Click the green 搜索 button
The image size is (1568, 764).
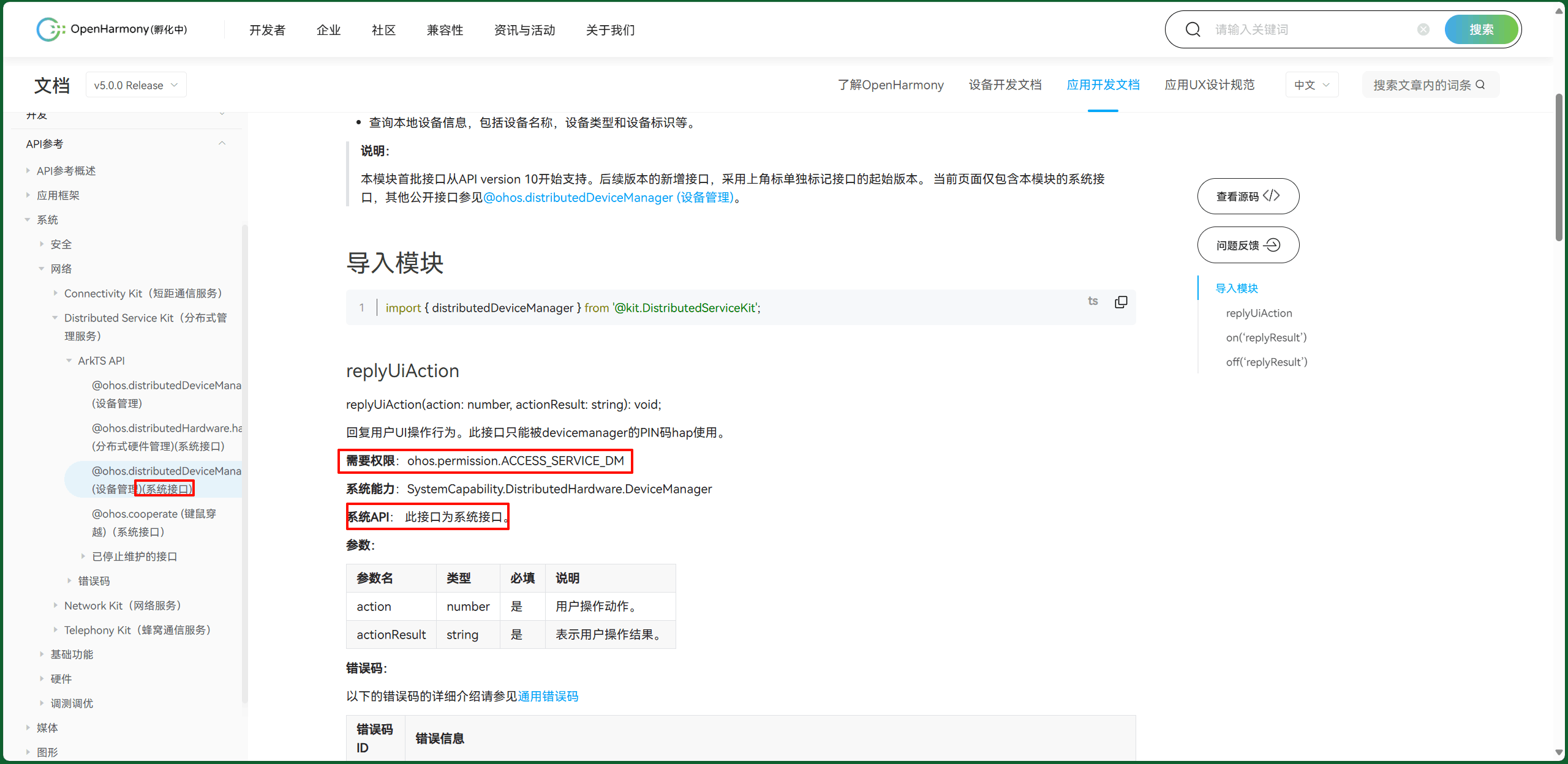pos(1481,29)
